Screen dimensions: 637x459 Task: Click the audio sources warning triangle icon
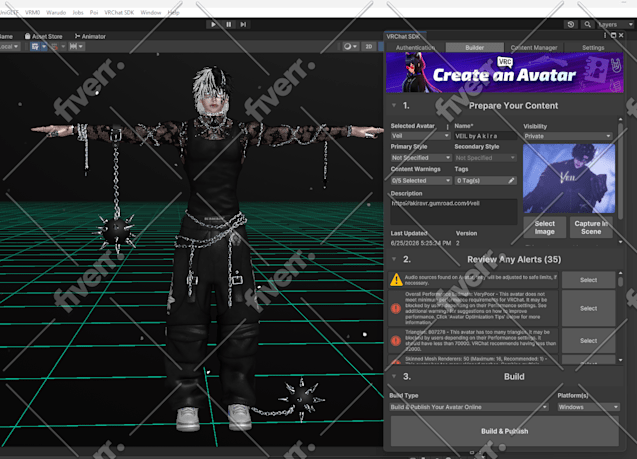pyautogui.click(x=396, y=280)
